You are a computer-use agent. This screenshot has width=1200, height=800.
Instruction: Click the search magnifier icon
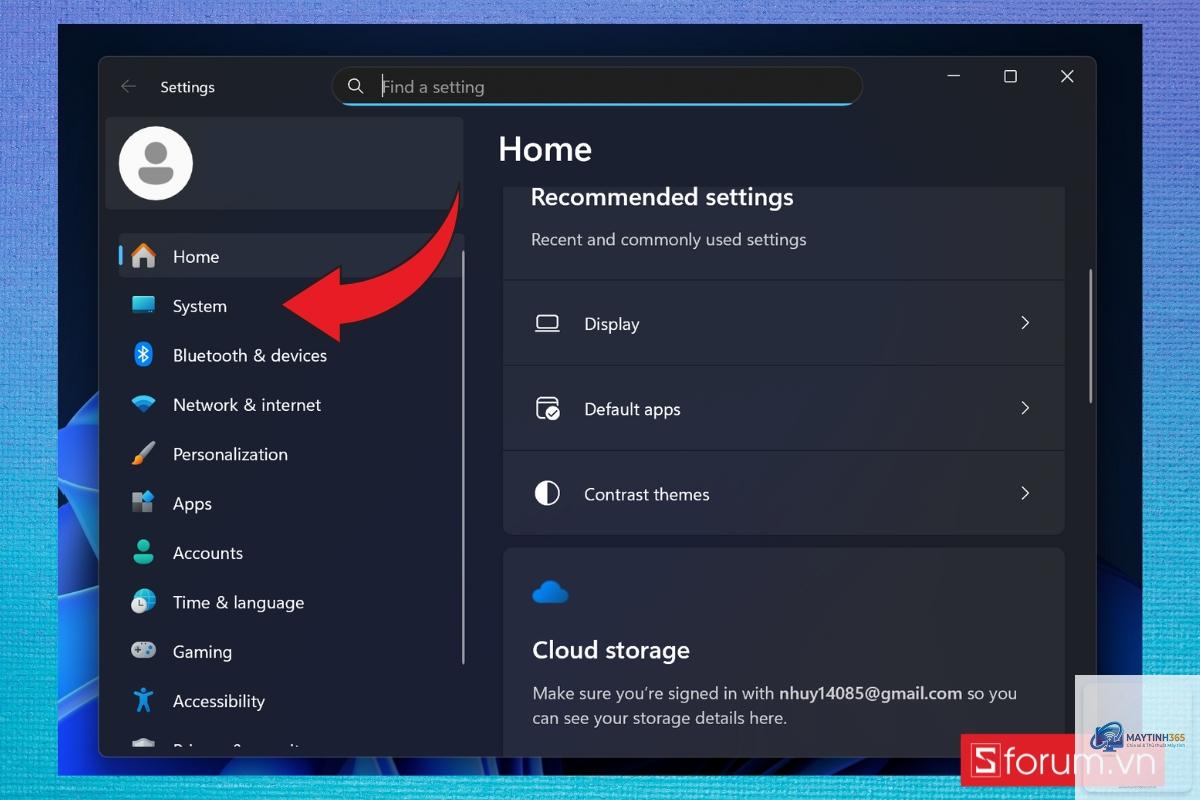pyautogui.click(x=355, y=86)
